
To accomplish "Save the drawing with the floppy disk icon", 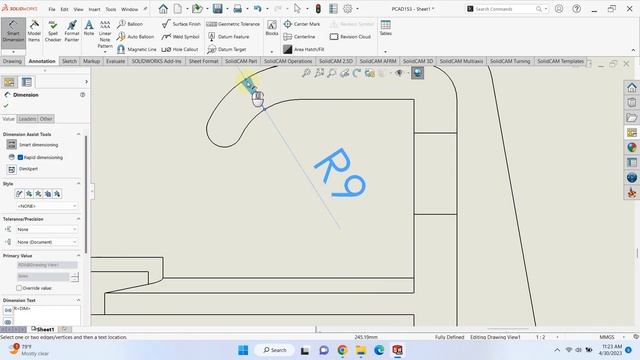I will click(218, 9).
